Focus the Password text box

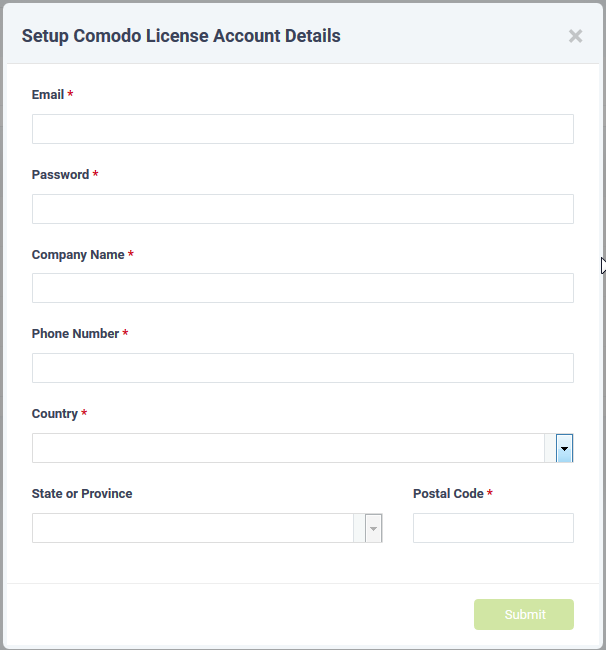pos(302,209)
